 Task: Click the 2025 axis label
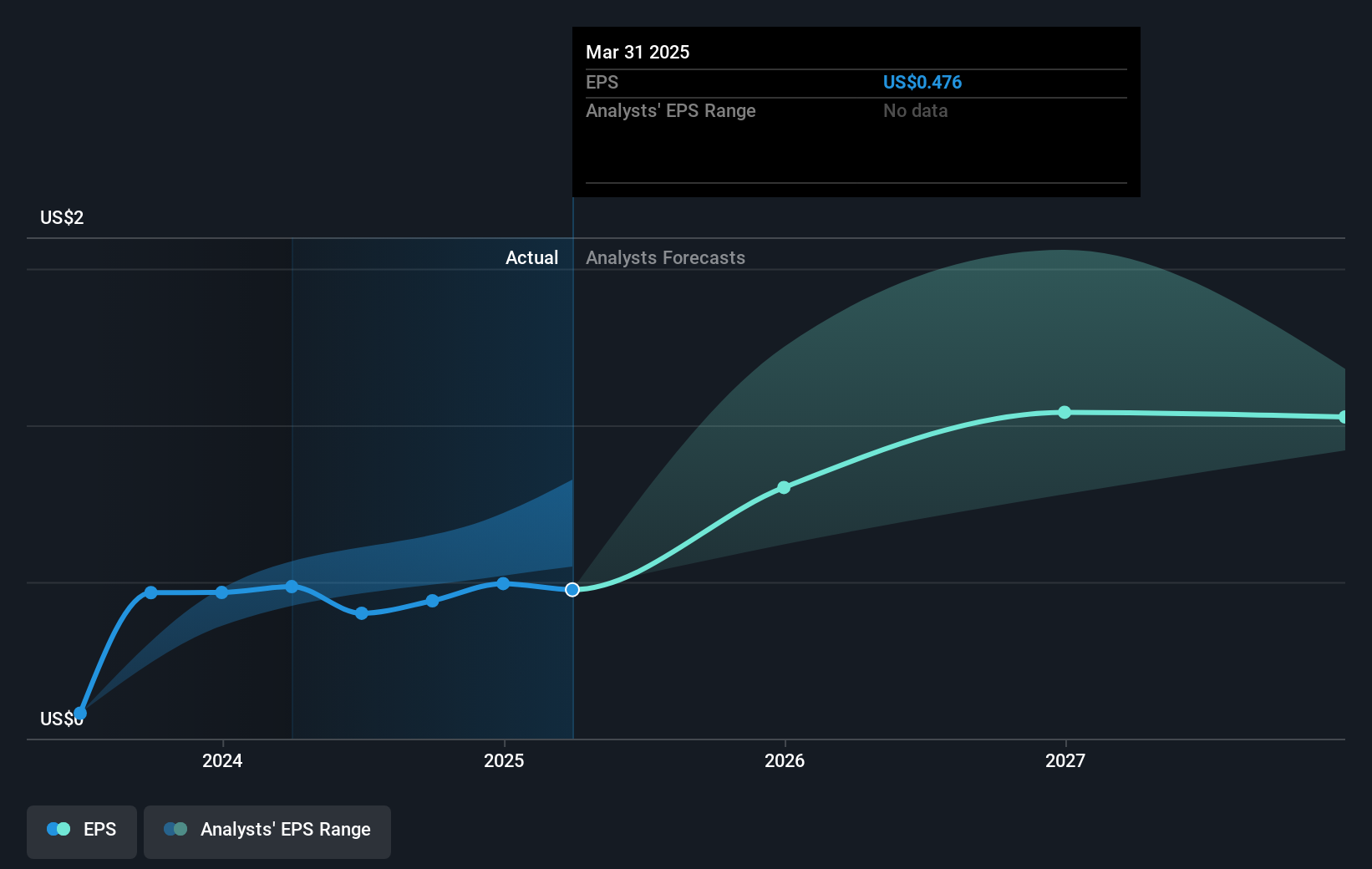[502, 761]
